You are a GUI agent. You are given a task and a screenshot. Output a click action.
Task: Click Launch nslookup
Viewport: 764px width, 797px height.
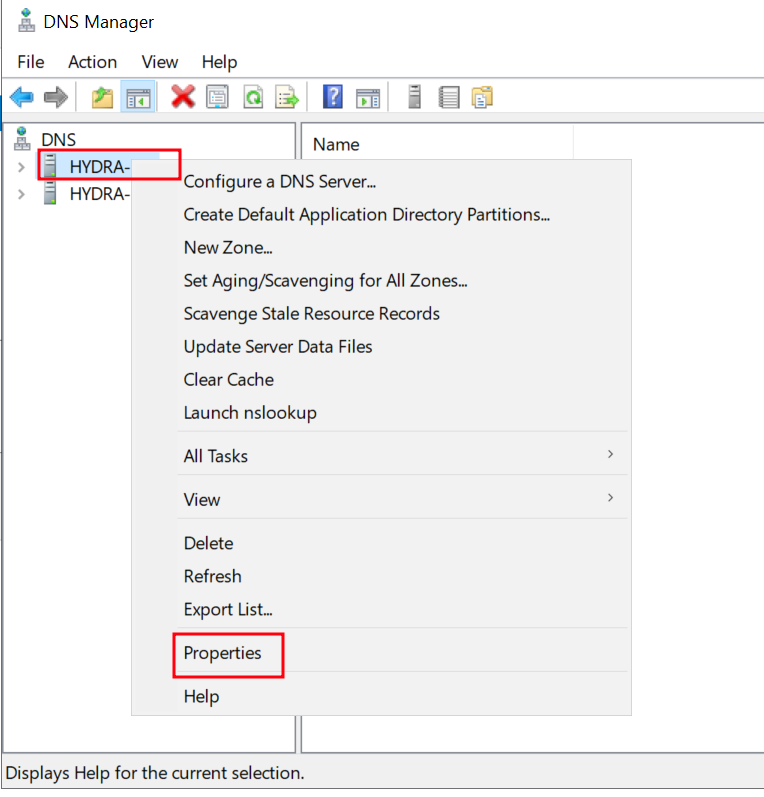coord(250,413)
